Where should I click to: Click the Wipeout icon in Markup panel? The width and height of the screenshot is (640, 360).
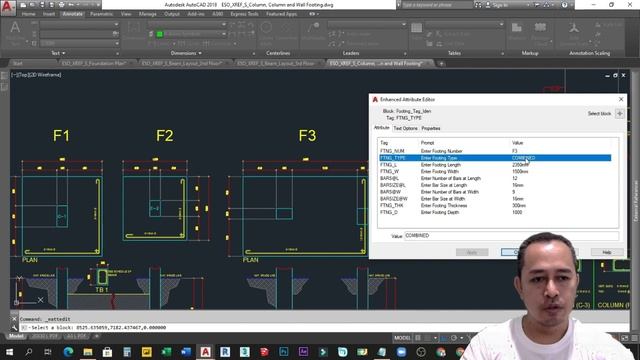click(517, 28)
